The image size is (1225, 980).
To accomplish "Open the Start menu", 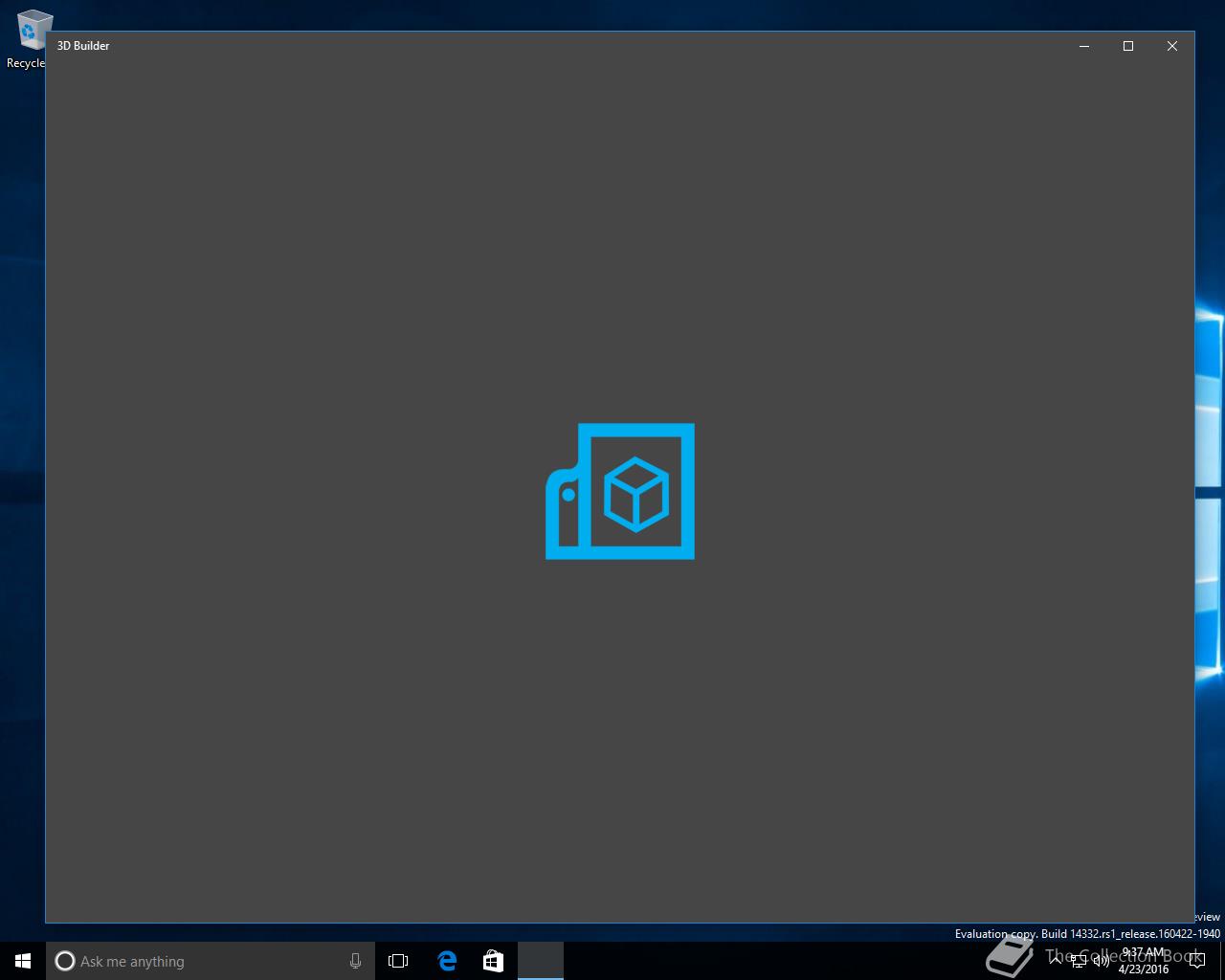I will coord(23,961).
